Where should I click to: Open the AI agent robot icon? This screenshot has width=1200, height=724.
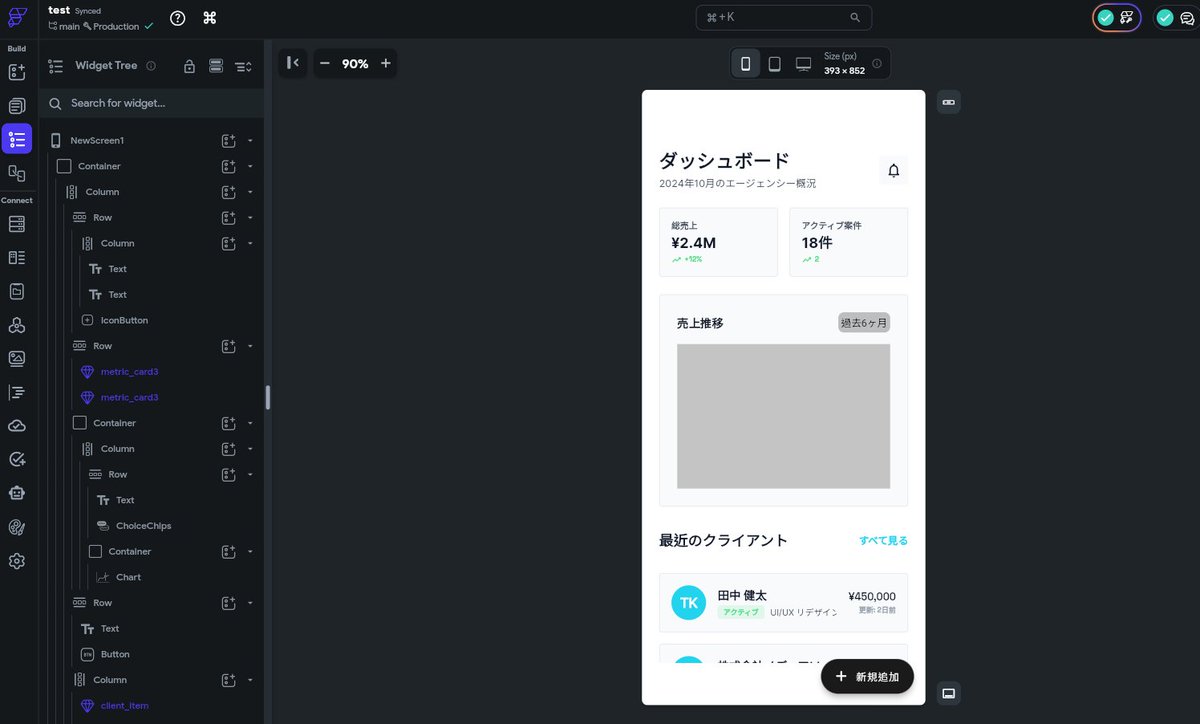[x=16, y=493]
